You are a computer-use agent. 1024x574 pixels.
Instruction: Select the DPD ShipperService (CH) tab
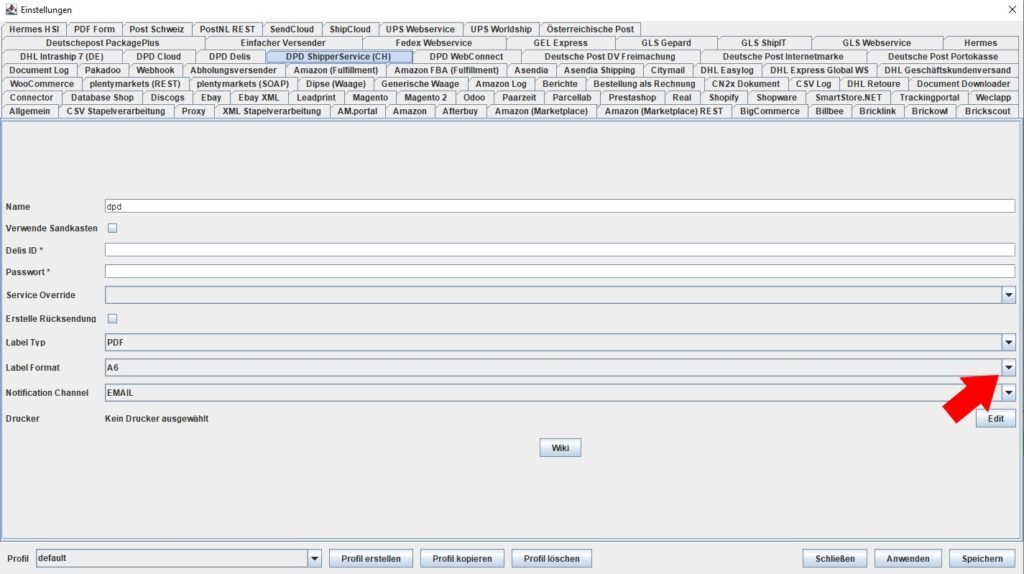coord(338,57)
